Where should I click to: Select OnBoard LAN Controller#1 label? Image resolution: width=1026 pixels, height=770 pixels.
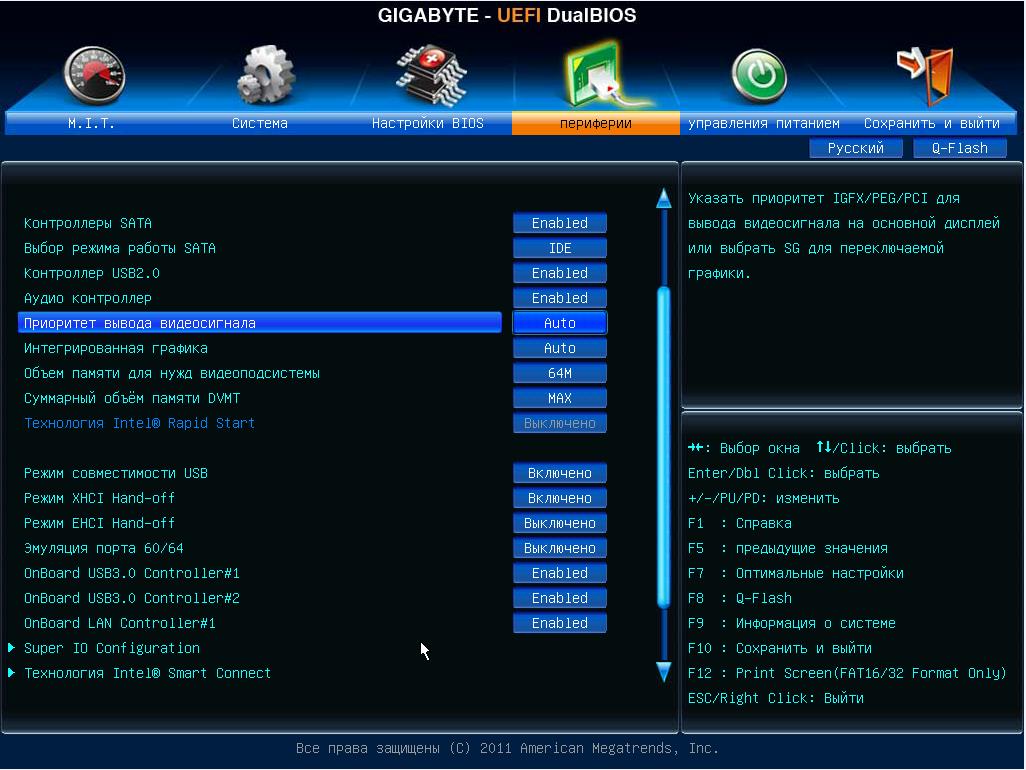120,623
